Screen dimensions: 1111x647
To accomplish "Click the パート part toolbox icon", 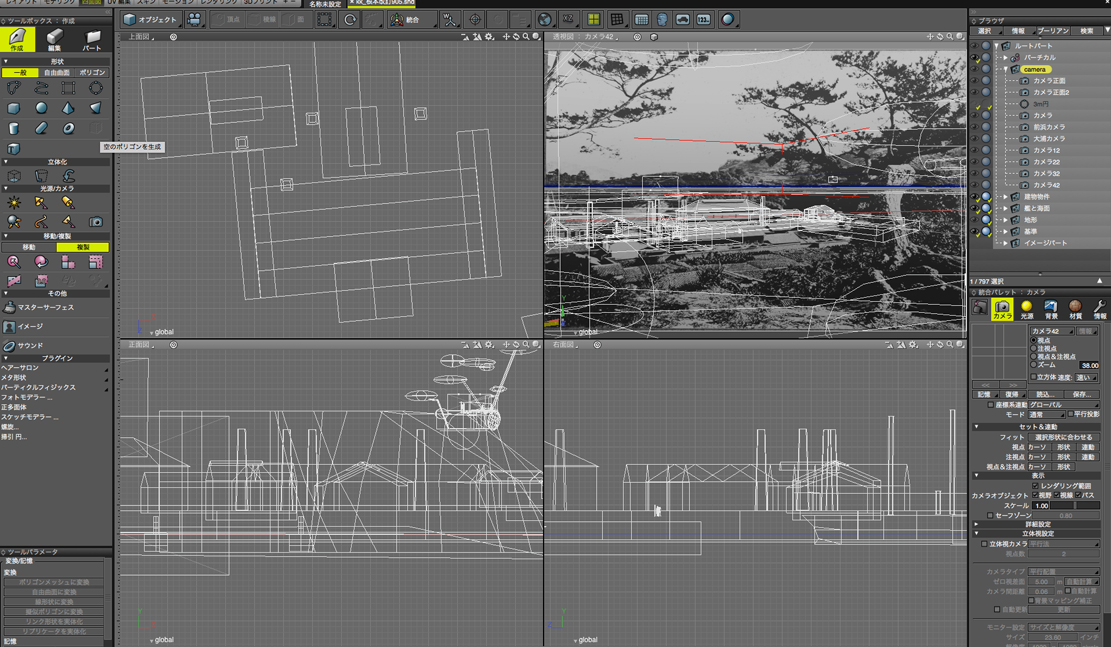I will (x=92, y=39).
